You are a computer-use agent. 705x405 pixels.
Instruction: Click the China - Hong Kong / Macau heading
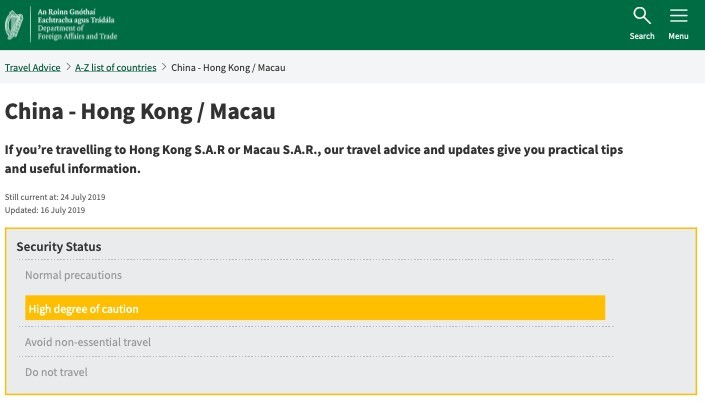[x=140, y=111]
